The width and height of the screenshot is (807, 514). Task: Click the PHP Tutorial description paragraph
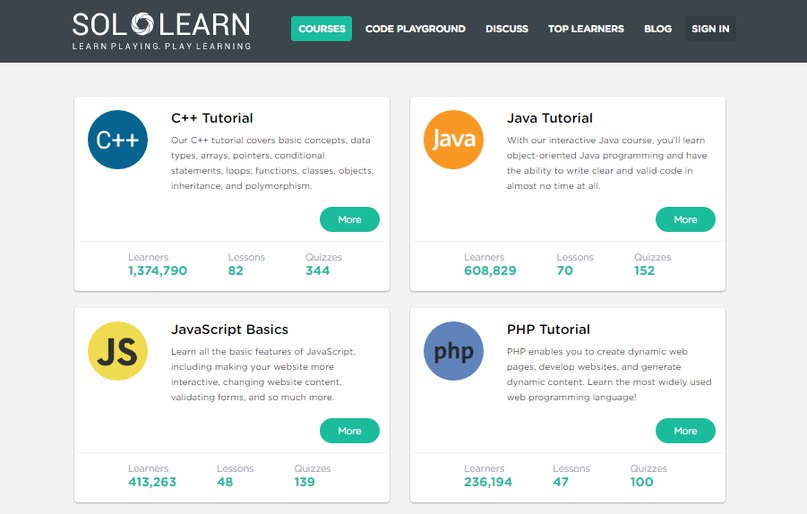click(609, 375)
